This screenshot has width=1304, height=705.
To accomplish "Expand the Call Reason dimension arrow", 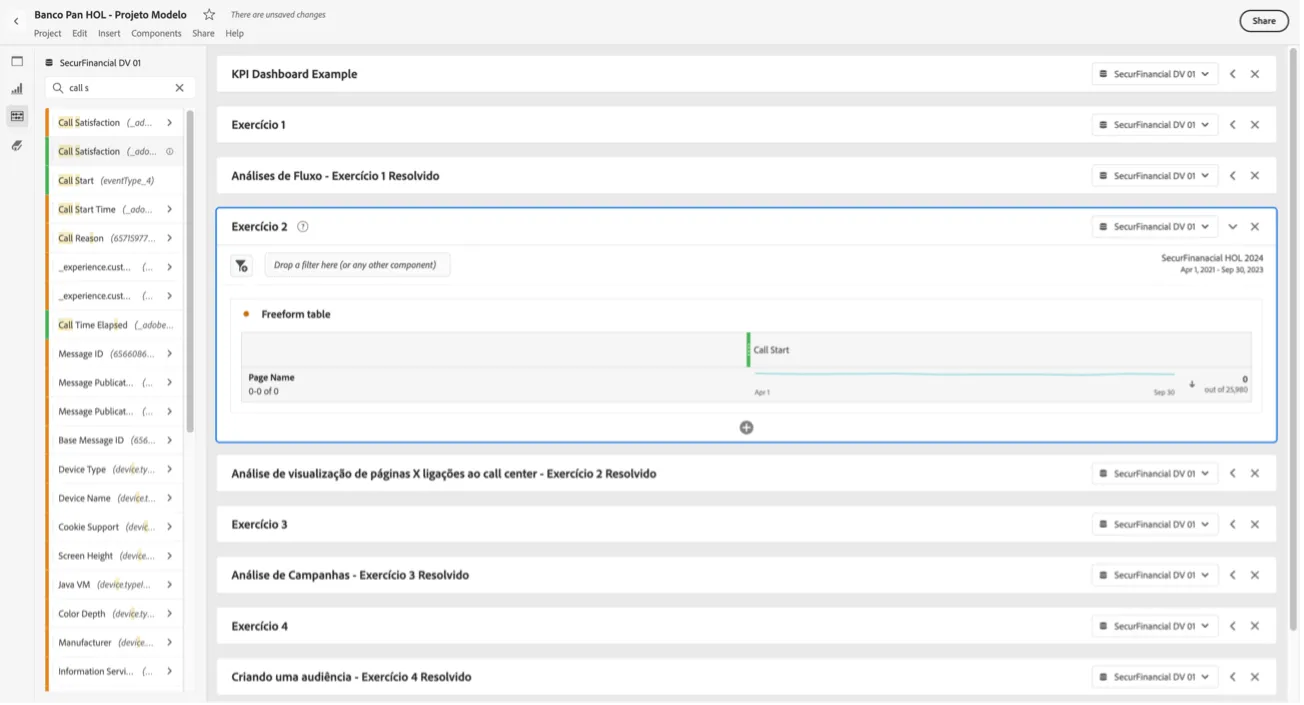I will coord(170,239).
